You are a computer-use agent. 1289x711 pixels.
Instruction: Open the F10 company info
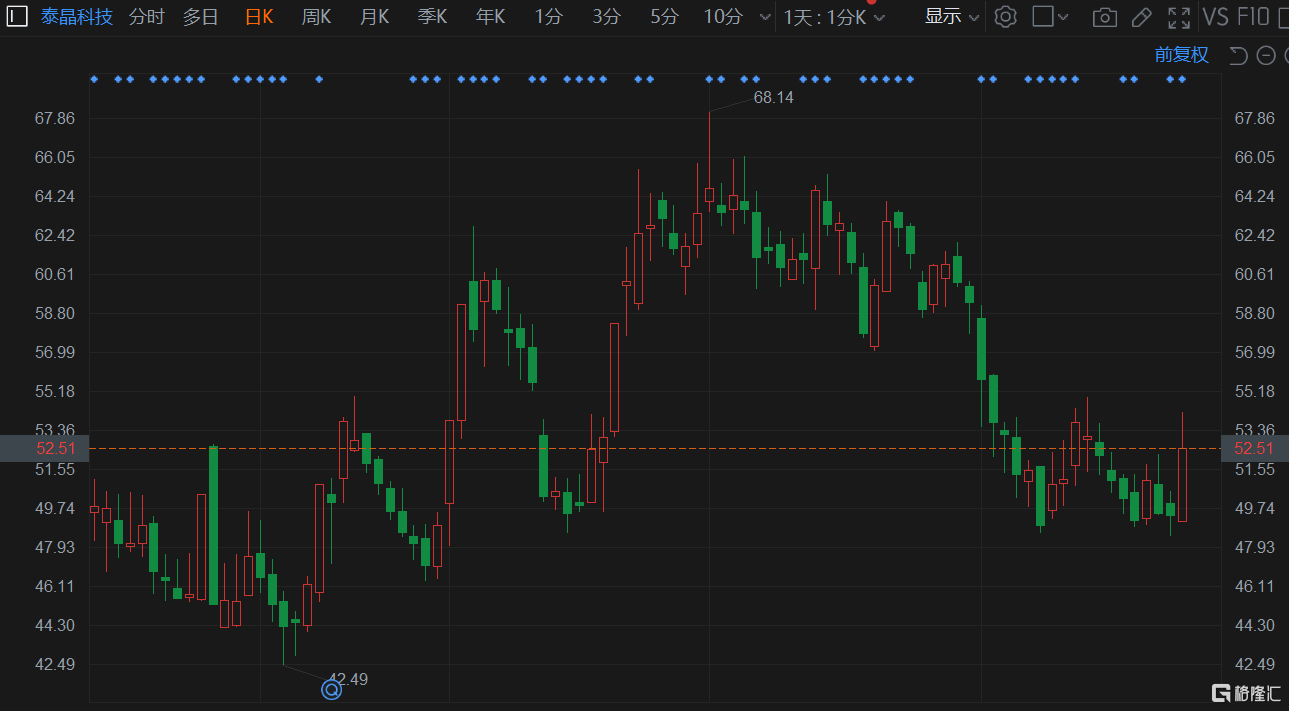click(x=1253, y=17)
